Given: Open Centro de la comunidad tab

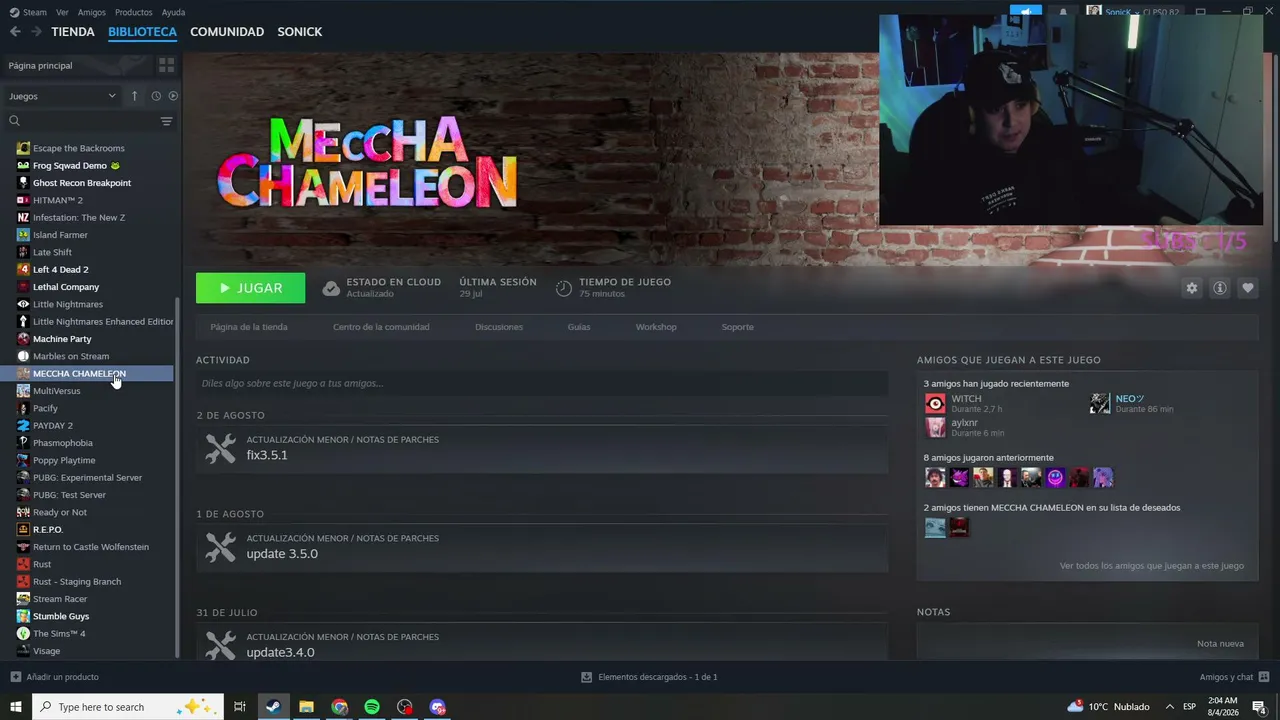Looking at the screenshot, I should pos(381,327).
